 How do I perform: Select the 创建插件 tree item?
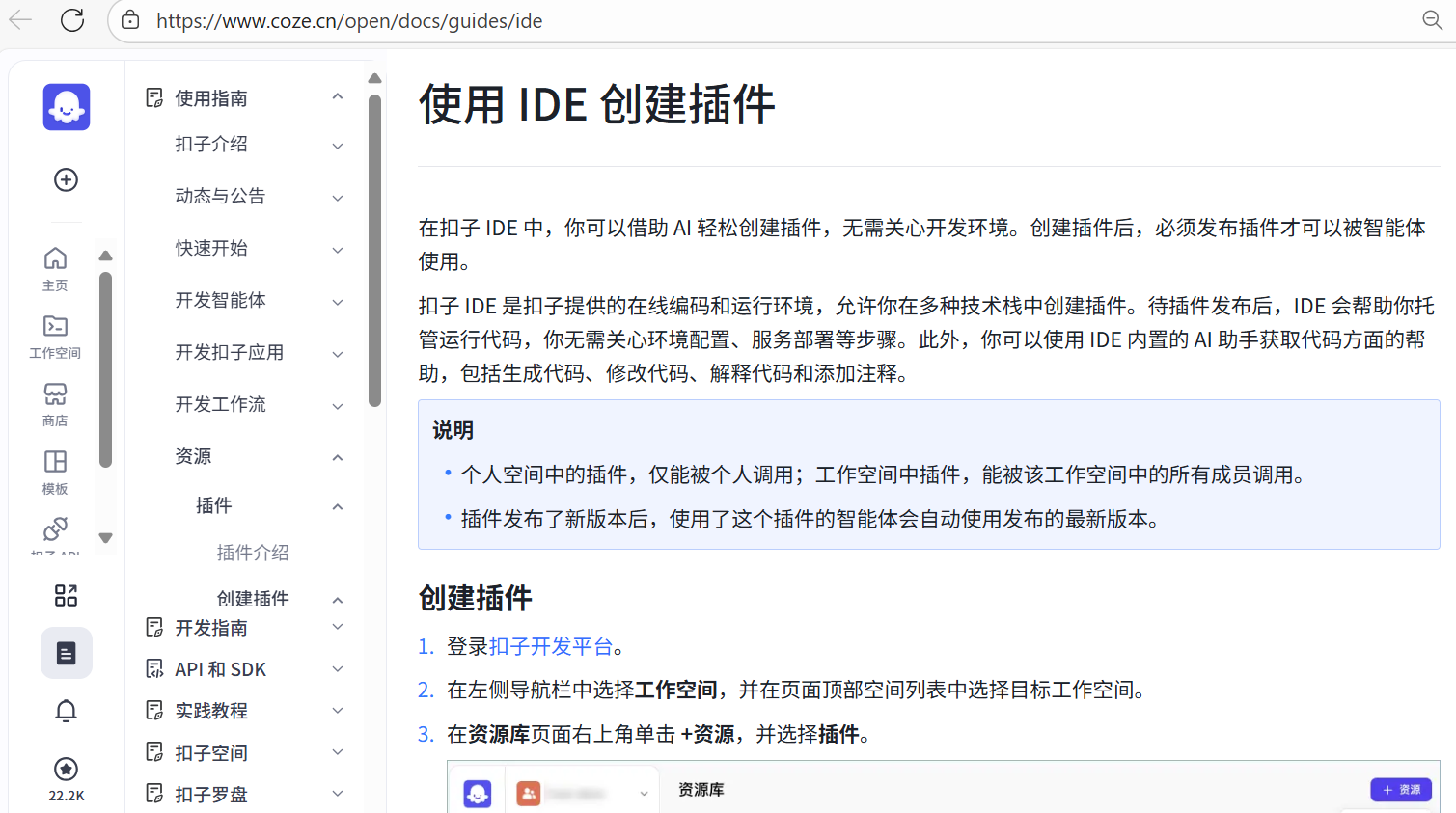[x=253, y=598]
